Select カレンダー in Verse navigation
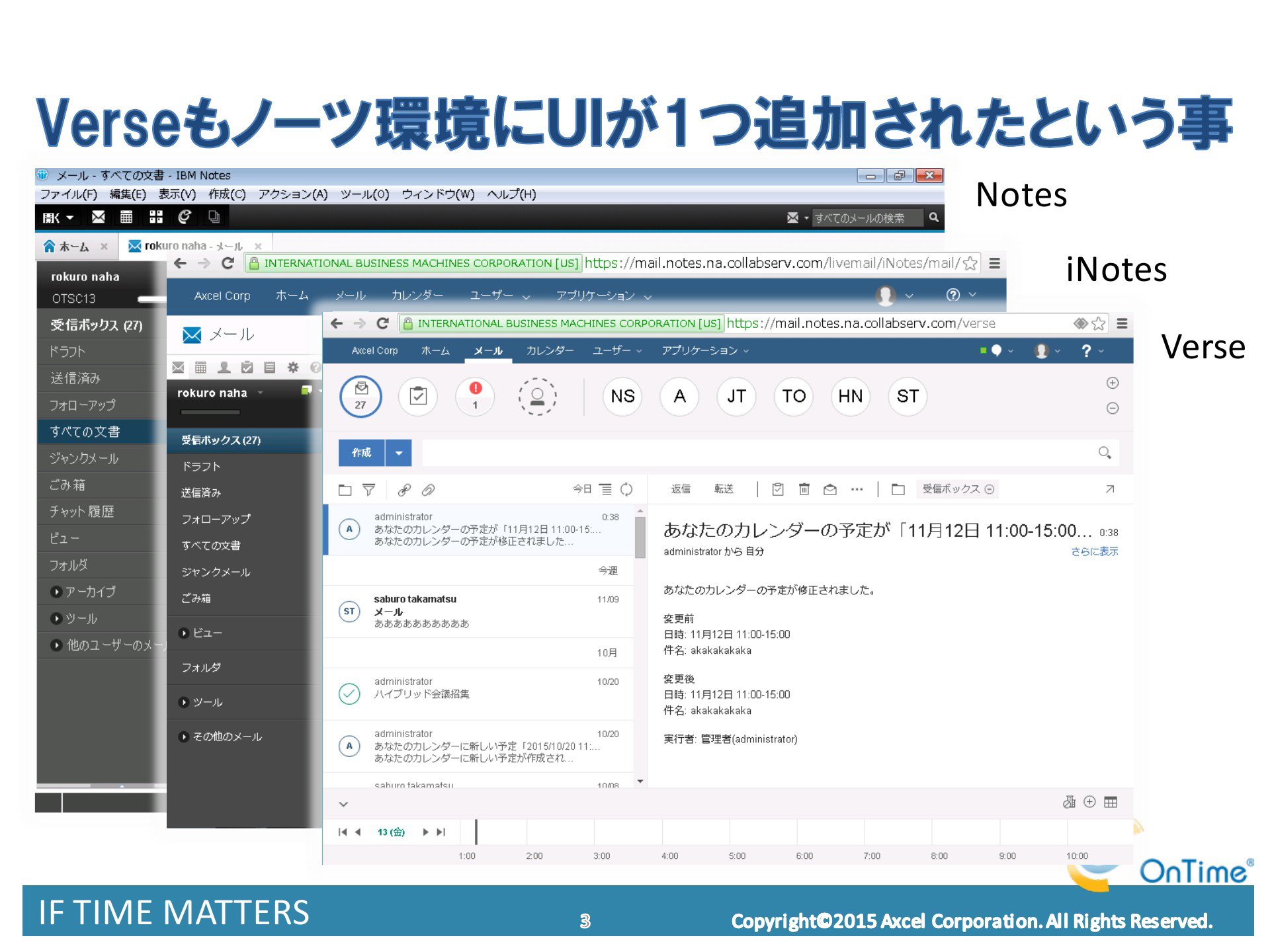This screenshot has width=1270, height=952. click(550, 350)
